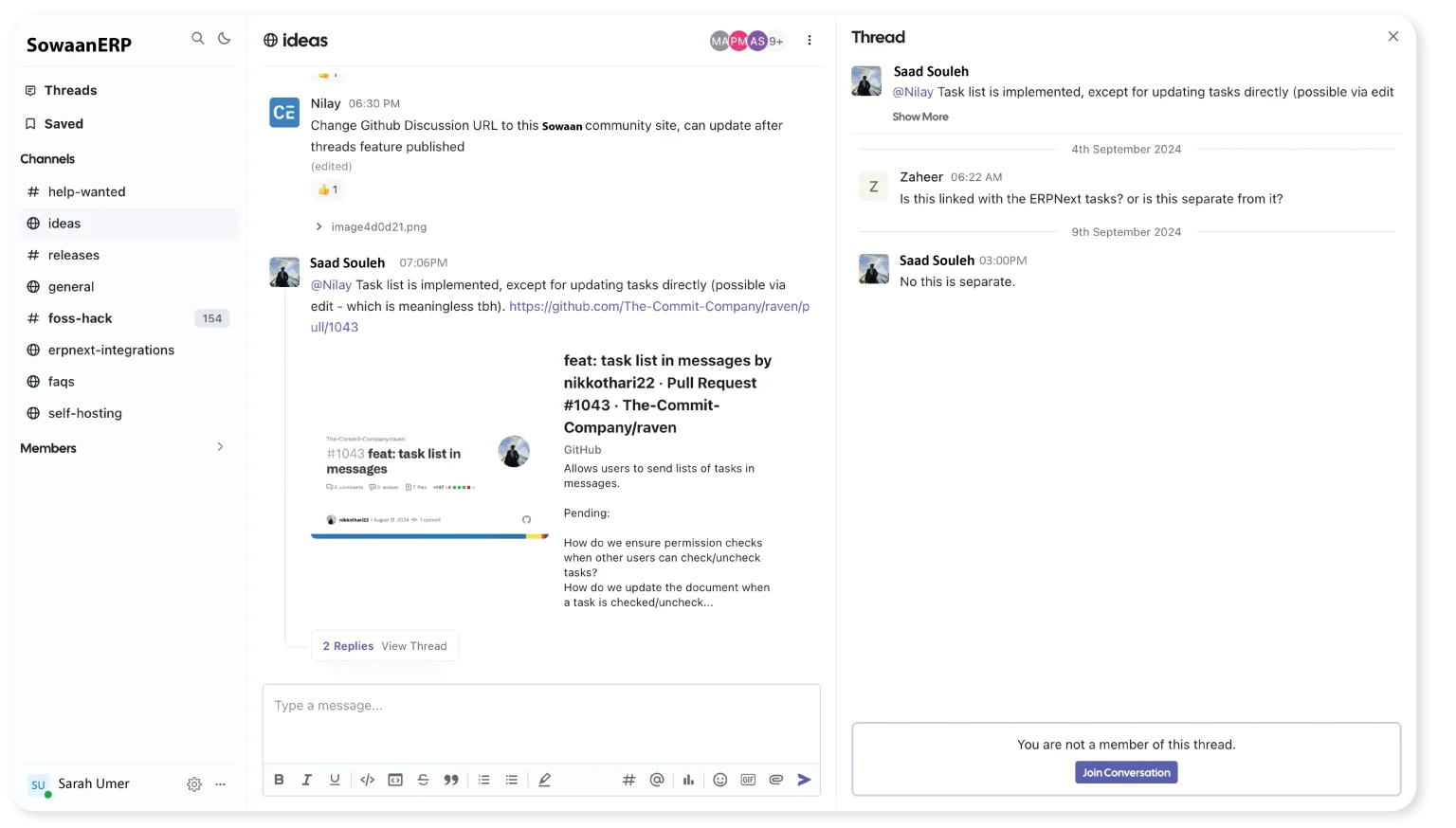Go to the general channel

point(129,287)
